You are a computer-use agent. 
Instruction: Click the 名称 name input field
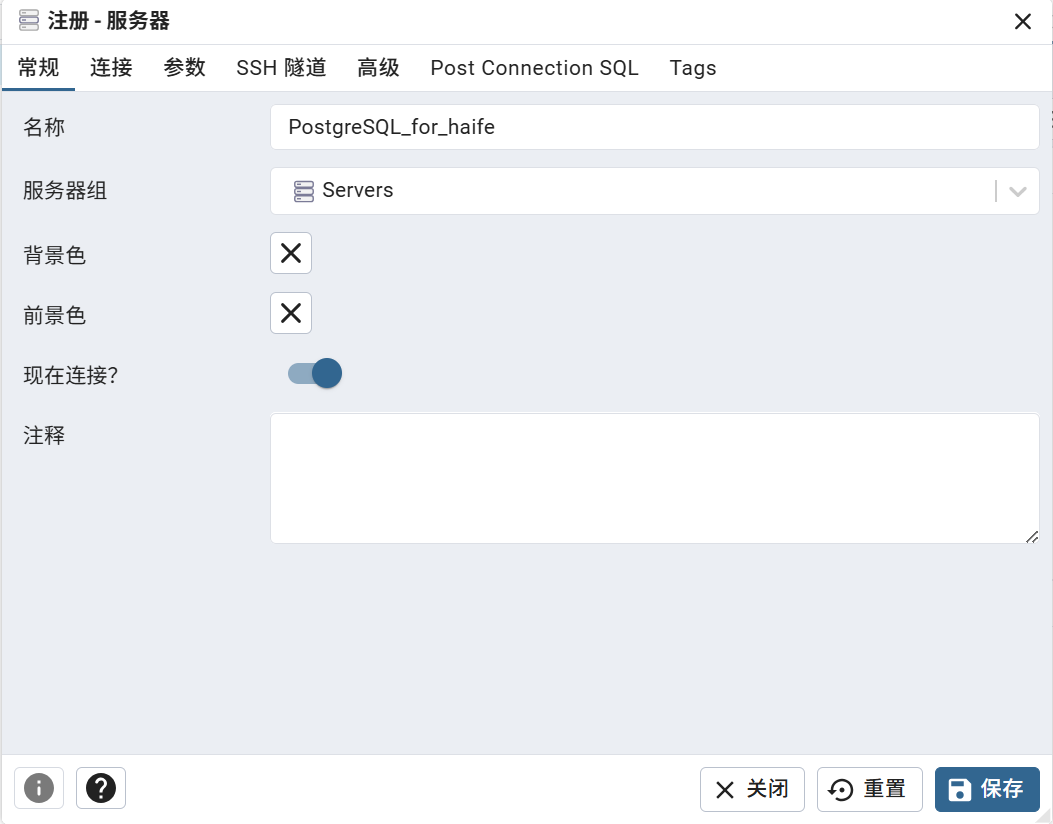click(x=654, y=128)
